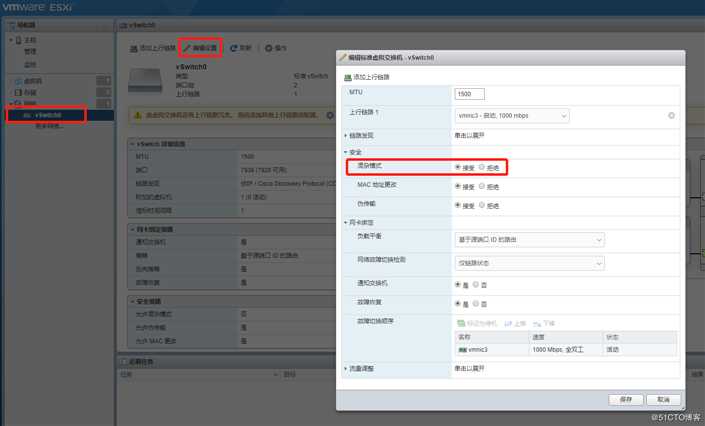705x426 pixels.
Task: Click the Move down icon in failover order
Action: [537, 323]
